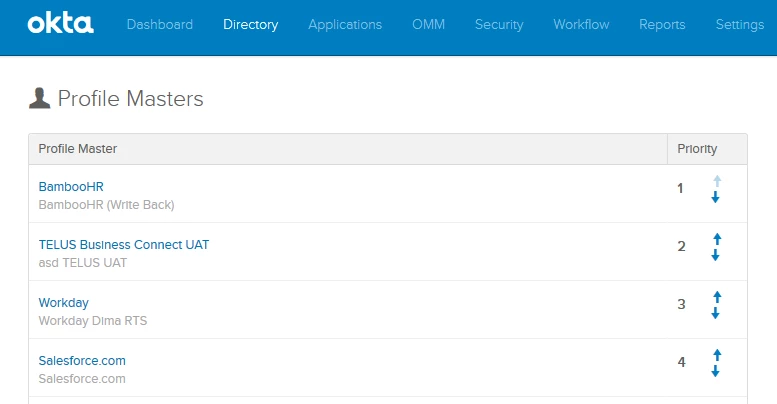Move BambooHR priority down
Viewport: 777px width, 404px height.
point(716,197)
